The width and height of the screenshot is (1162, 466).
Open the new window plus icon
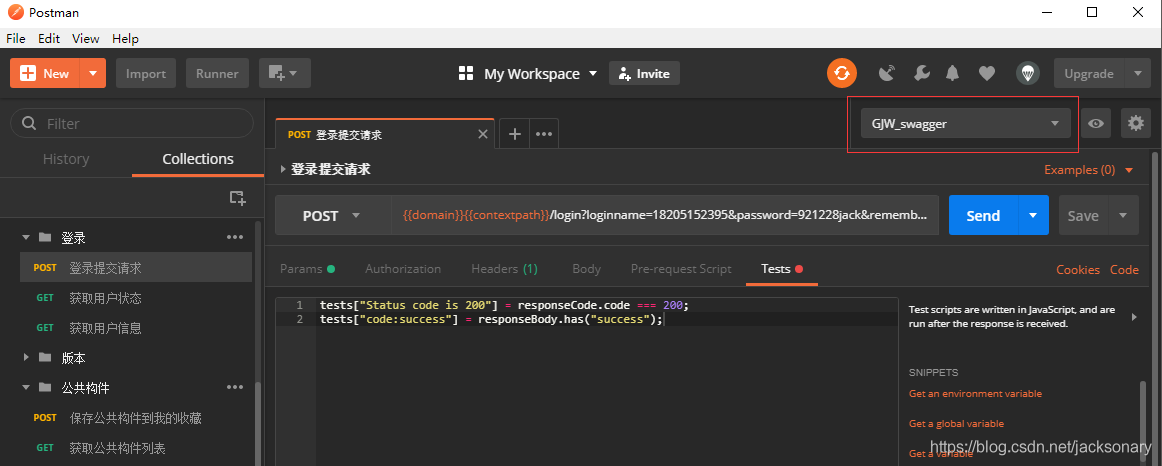click(x=284, y=73)
